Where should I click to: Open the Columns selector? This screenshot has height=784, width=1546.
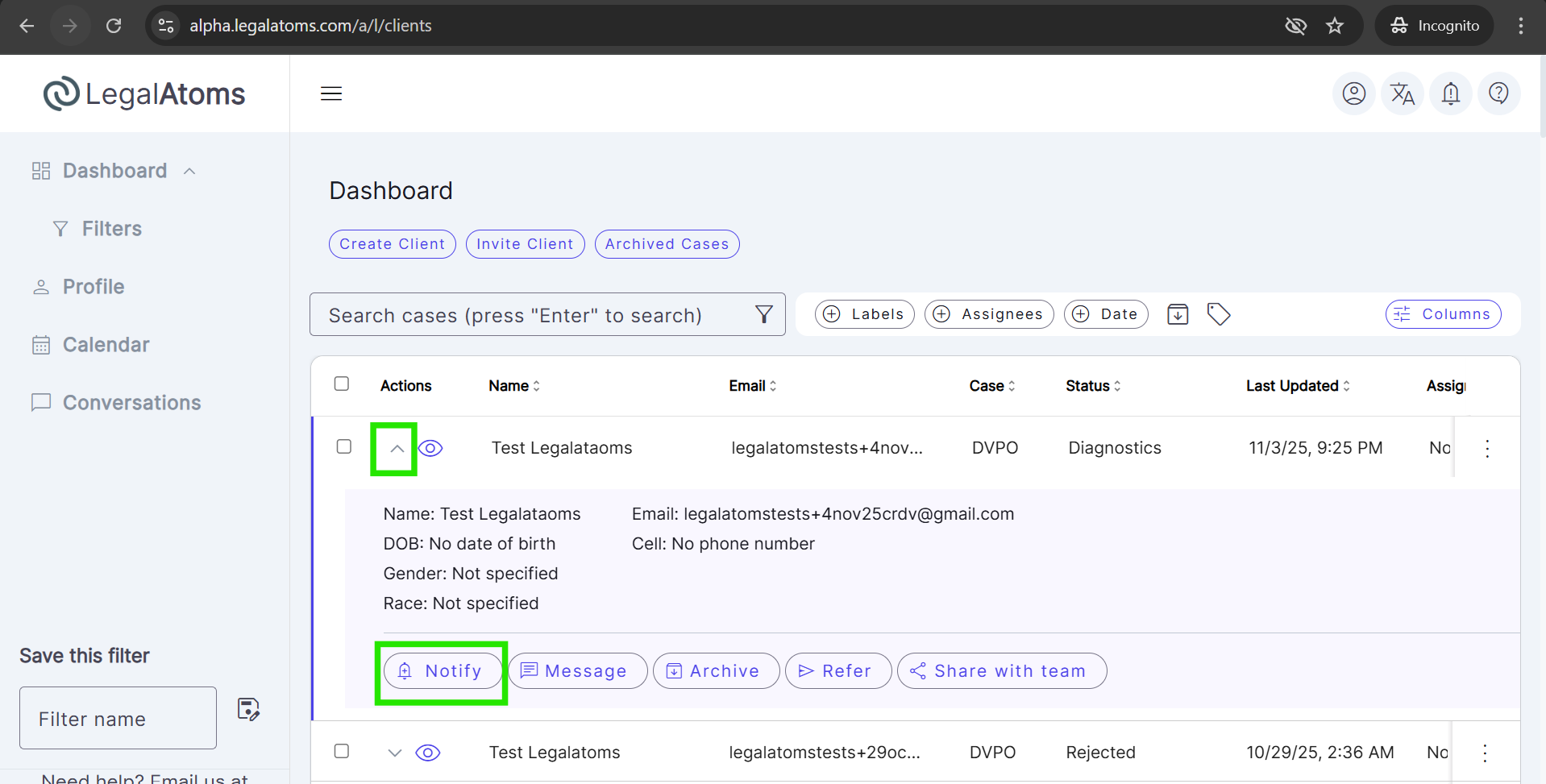[x=1443, y=314]
